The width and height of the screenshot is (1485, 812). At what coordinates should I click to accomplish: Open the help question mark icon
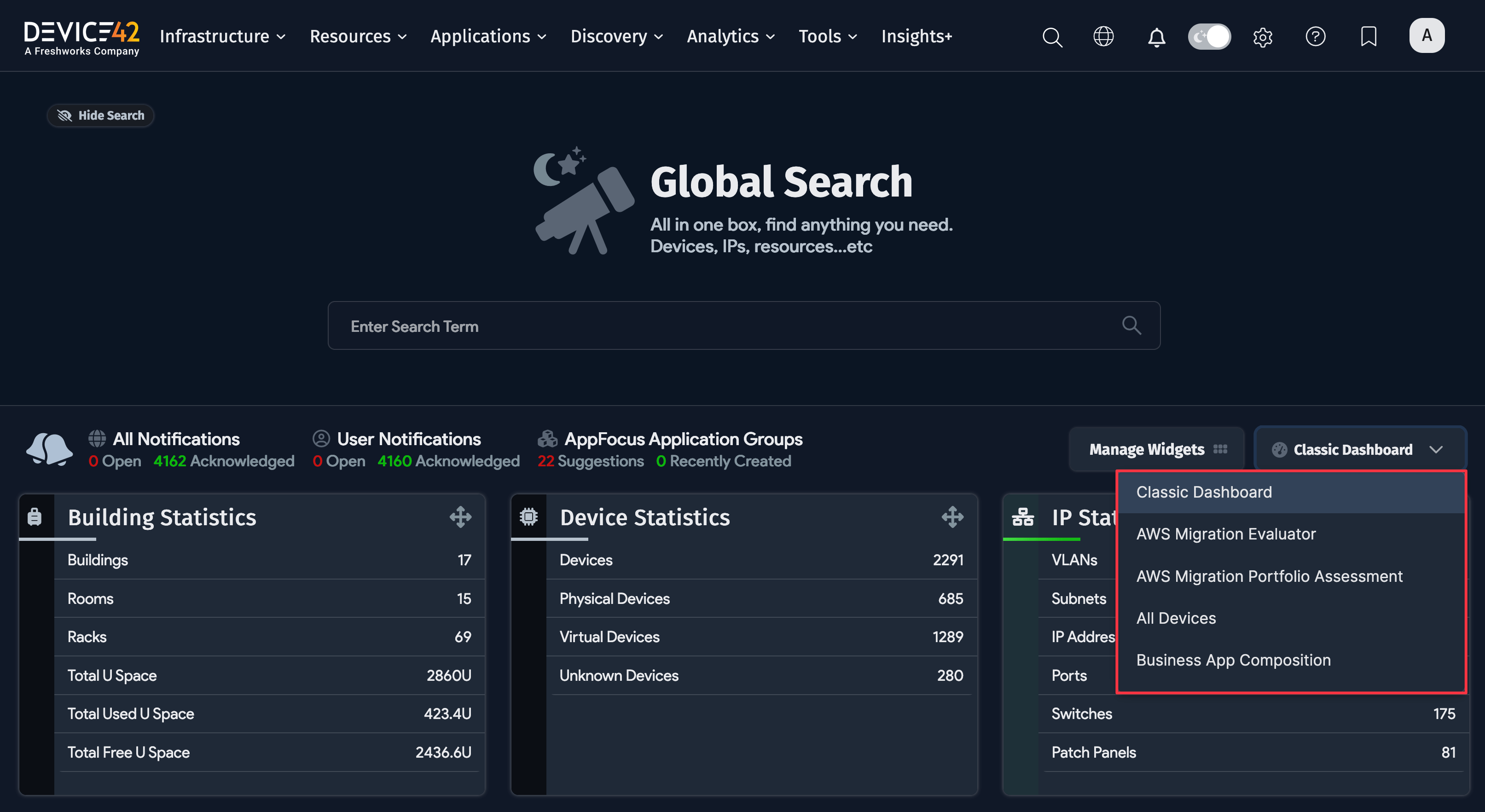[x=1316, y=36]
